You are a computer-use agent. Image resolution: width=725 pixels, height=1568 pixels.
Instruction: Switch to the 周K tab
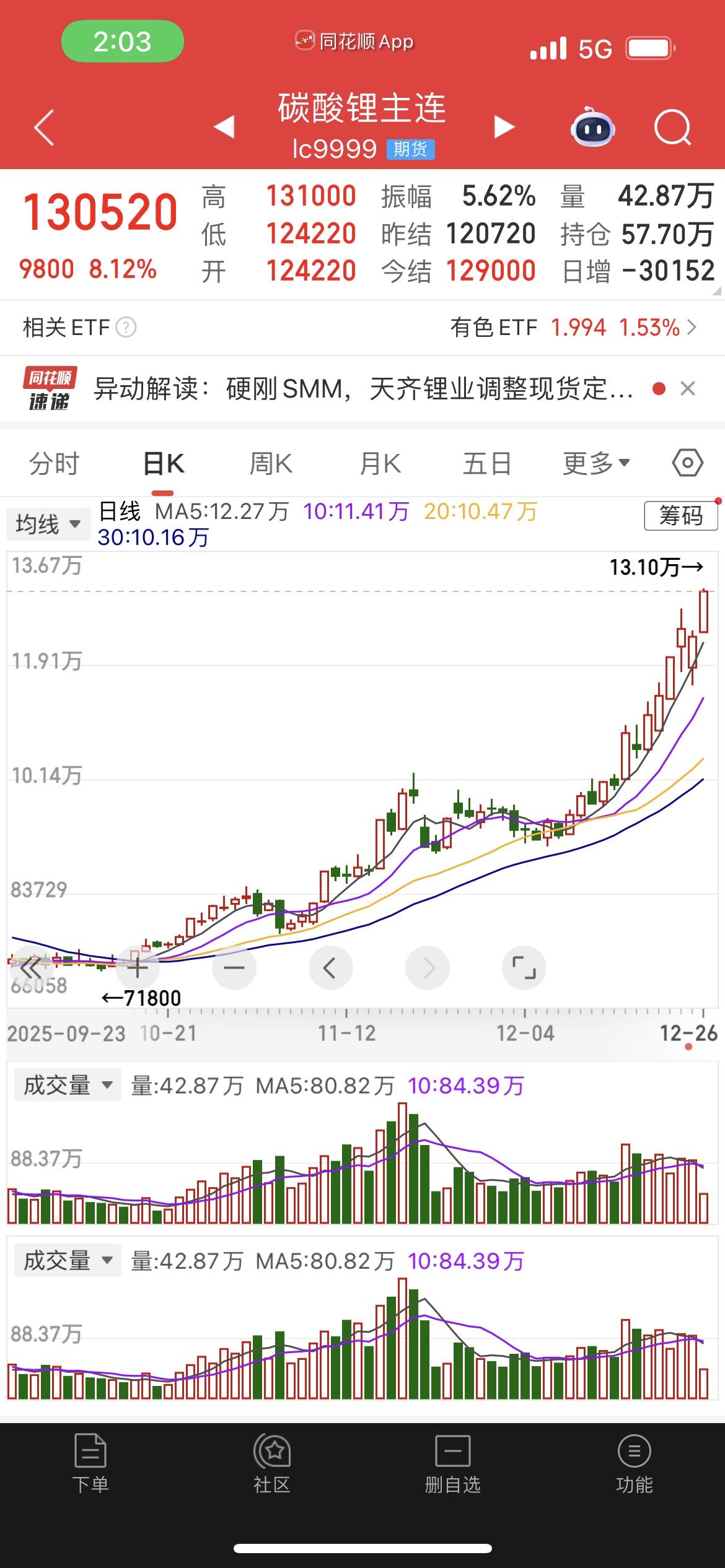pos(271,463)
